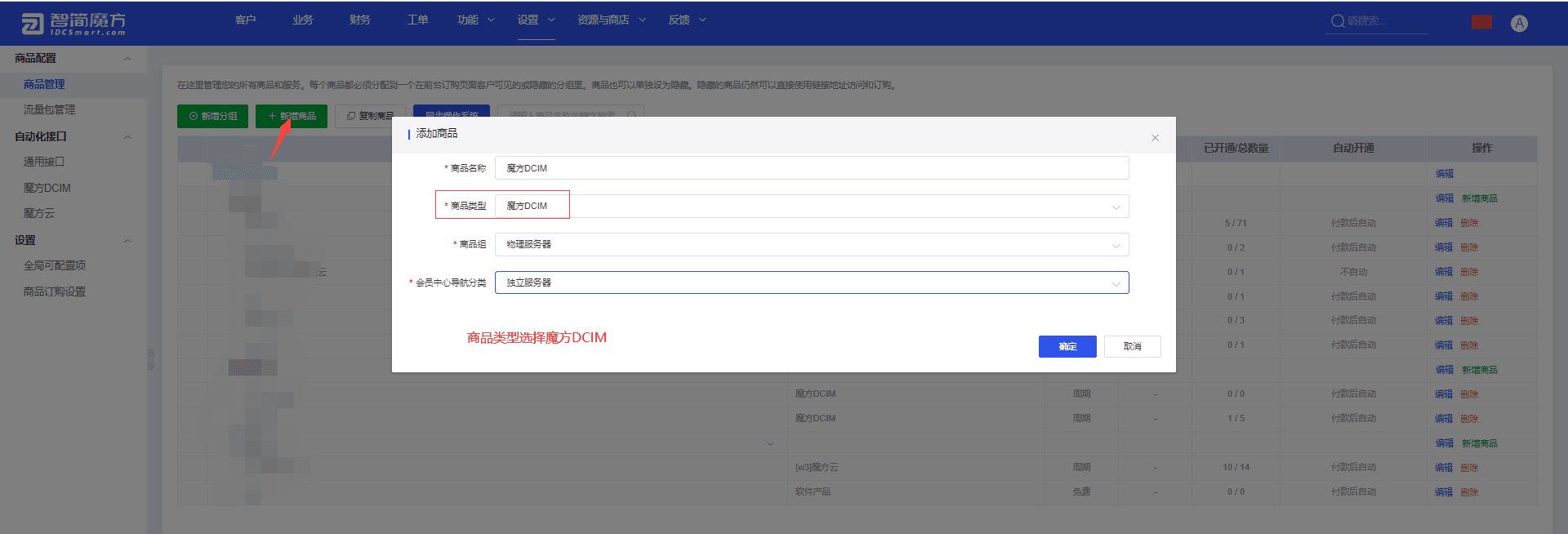Open the language flag icon
1568x534 pixels.
click(x=1481, y=22)
